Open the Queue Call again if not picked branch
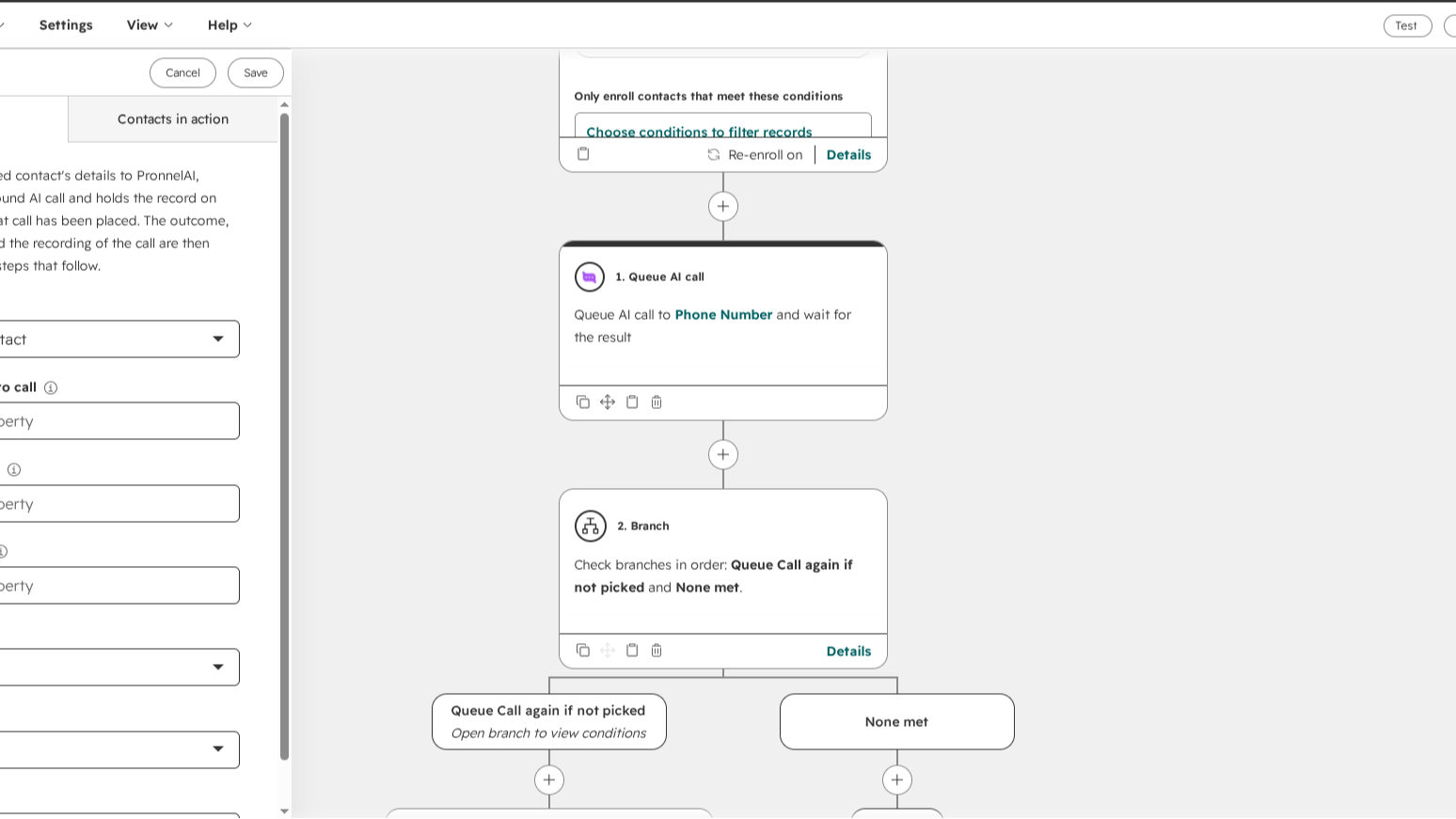Screen dimensions: 1456x819 (549, 722)
